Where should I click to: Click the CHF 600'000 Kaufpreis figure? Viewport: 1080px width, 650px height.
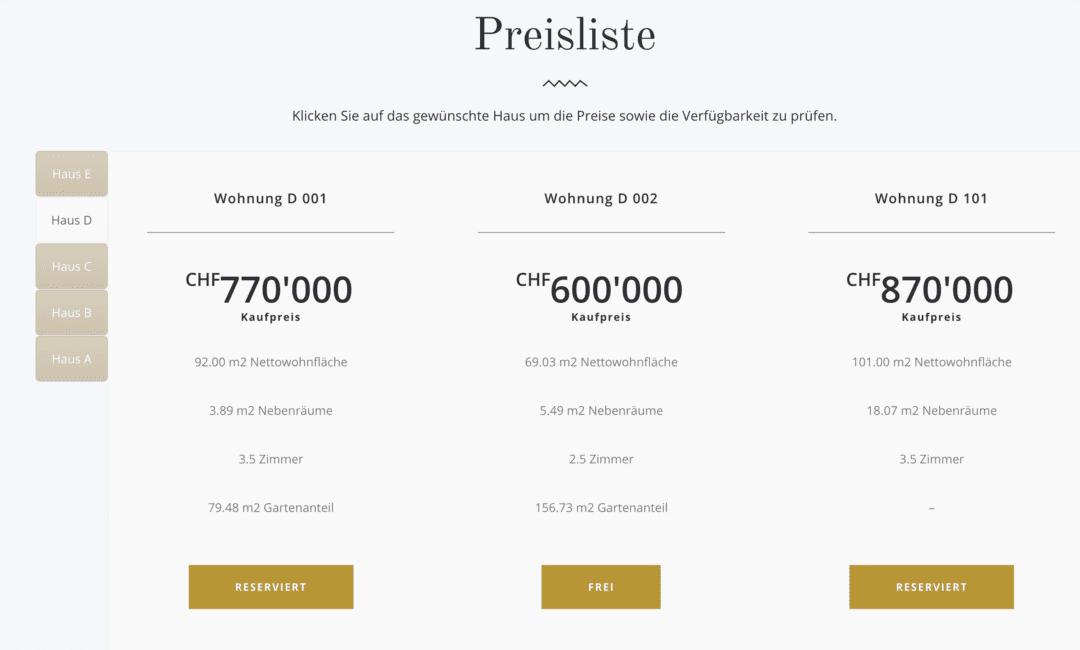600,289
